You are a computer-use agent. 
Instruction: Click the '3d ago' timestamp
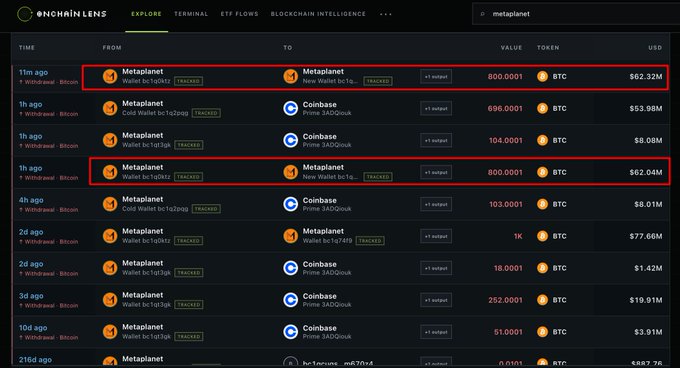[31, 296]
